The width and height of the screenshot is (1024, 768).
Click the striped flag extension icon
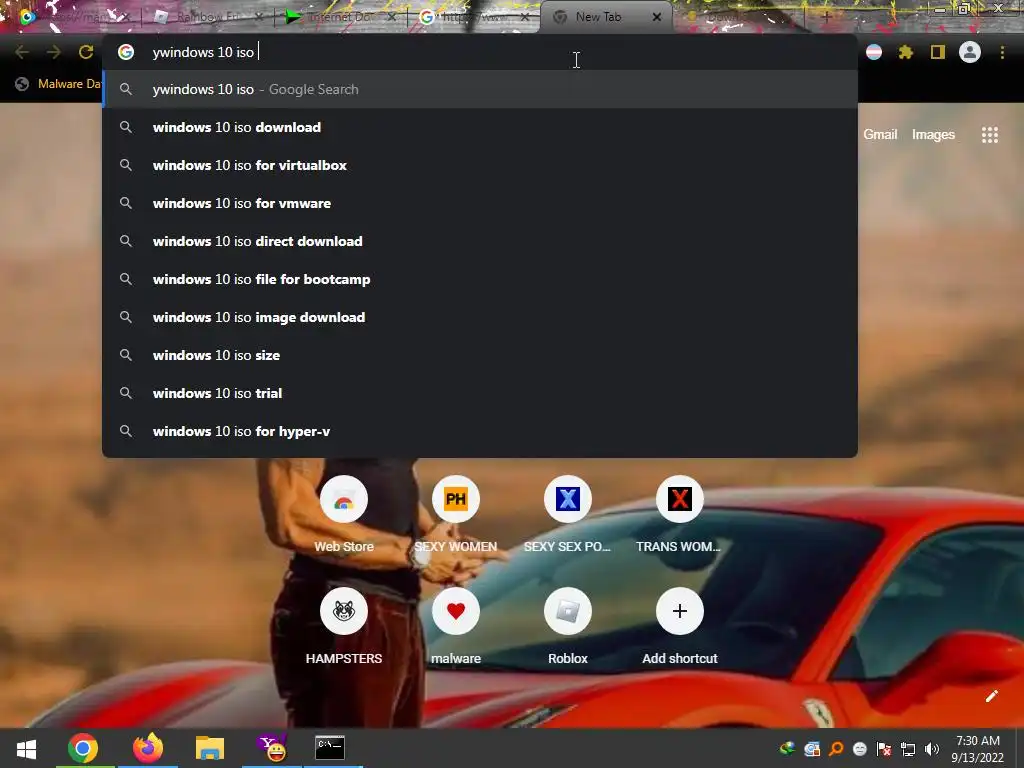[x=874, y=52]
